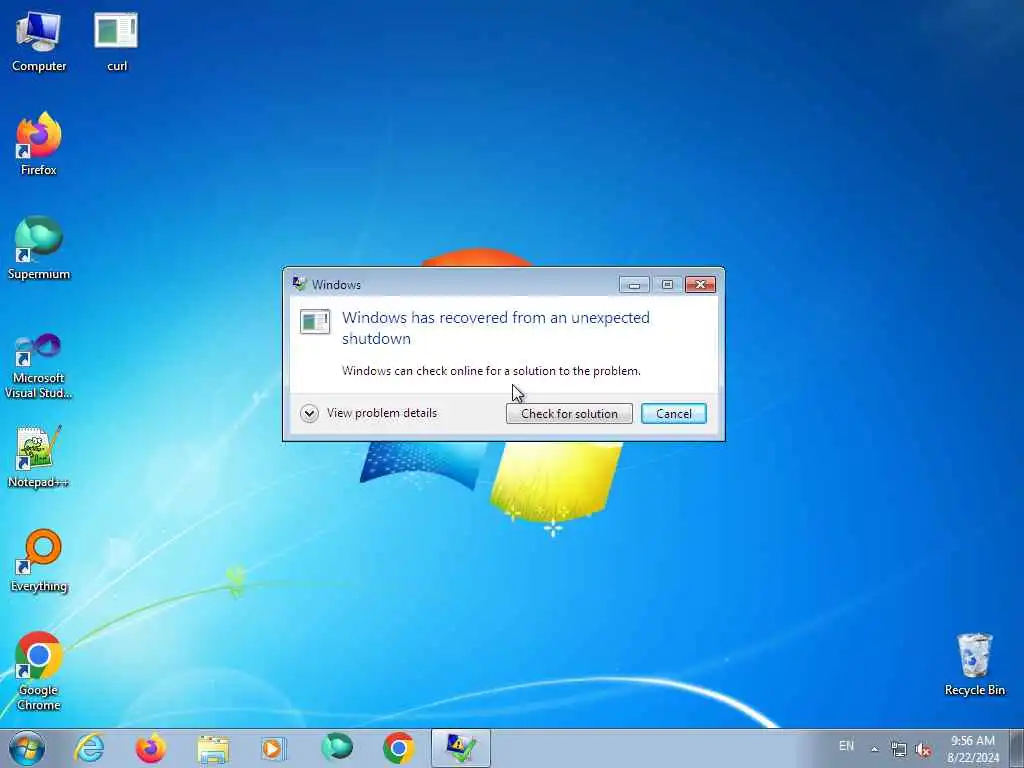Expand View problem details
The image size is (1024, 768).
point(369,413)
